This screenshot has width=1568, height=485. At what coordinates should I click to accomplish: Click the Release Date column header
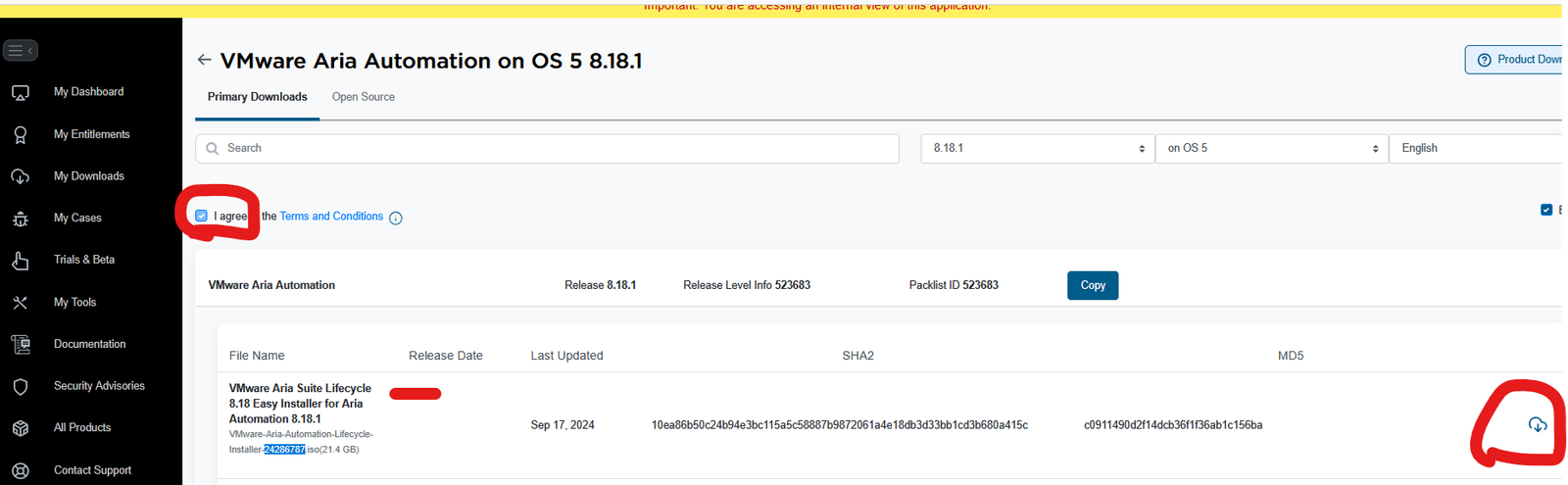coord(446,356)
